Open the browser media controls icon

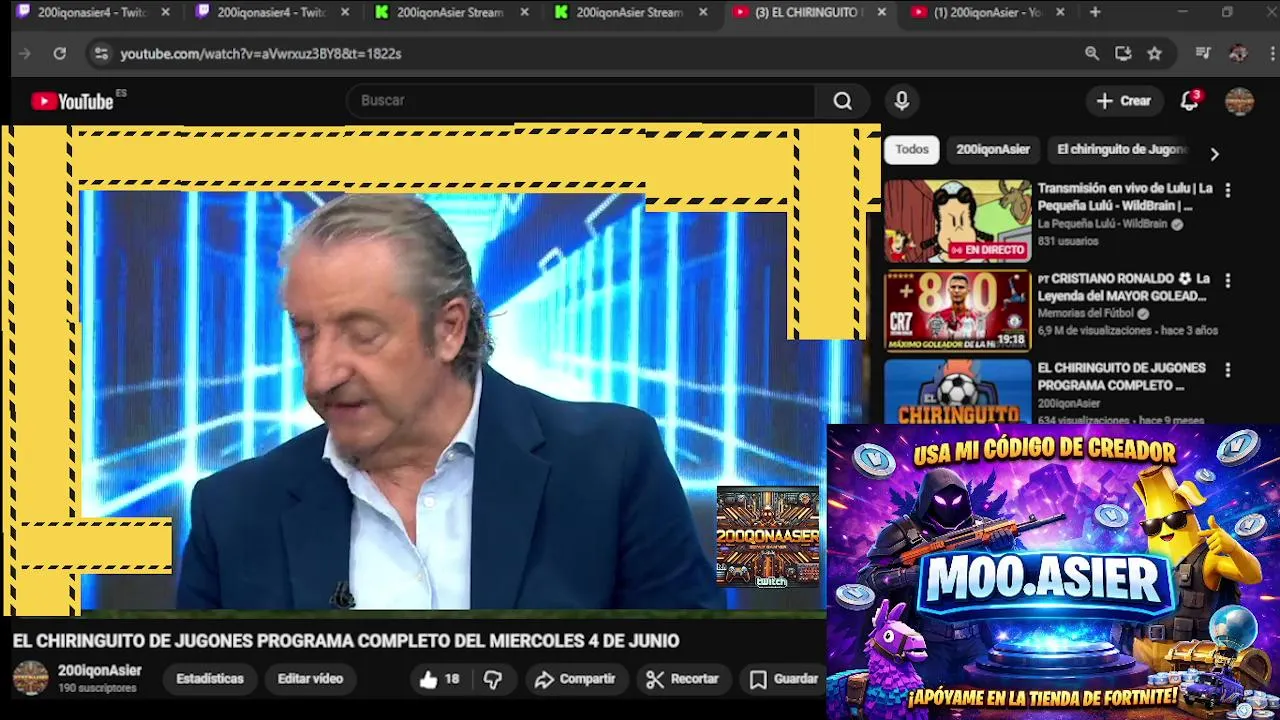pos(1203,54)
